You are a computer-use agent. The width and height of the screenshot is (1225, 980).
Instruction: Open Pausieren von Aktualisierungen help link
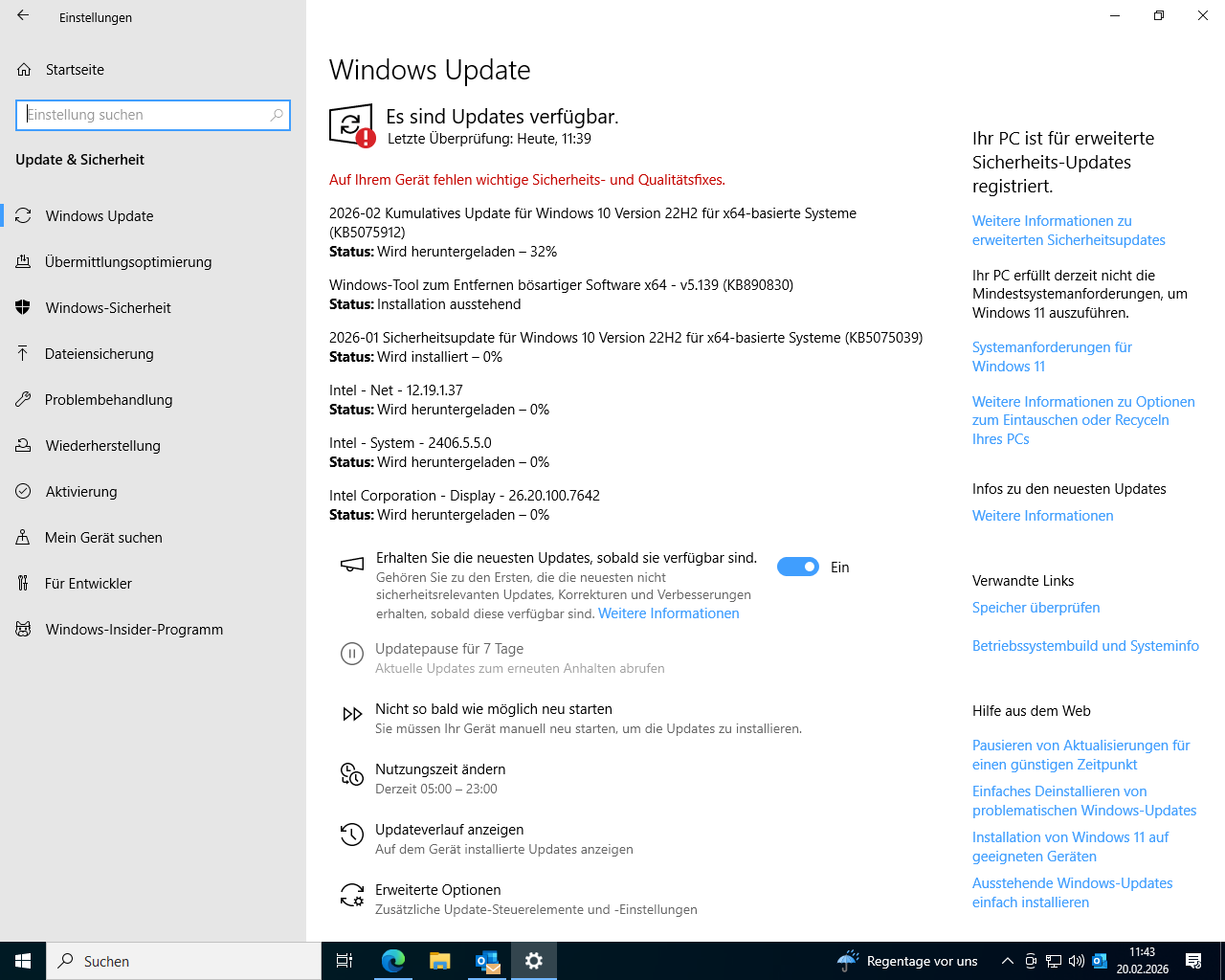tap(1081, 755)
